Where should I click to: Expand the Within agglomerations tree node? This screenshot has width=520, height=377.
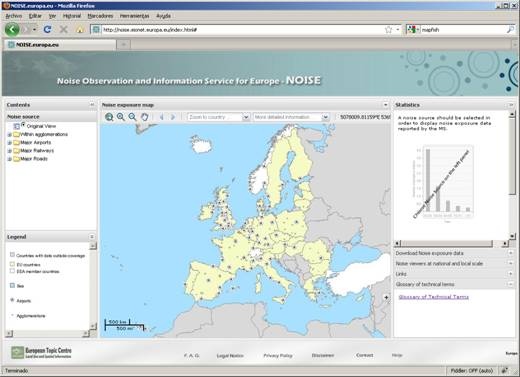pos(10,135)
